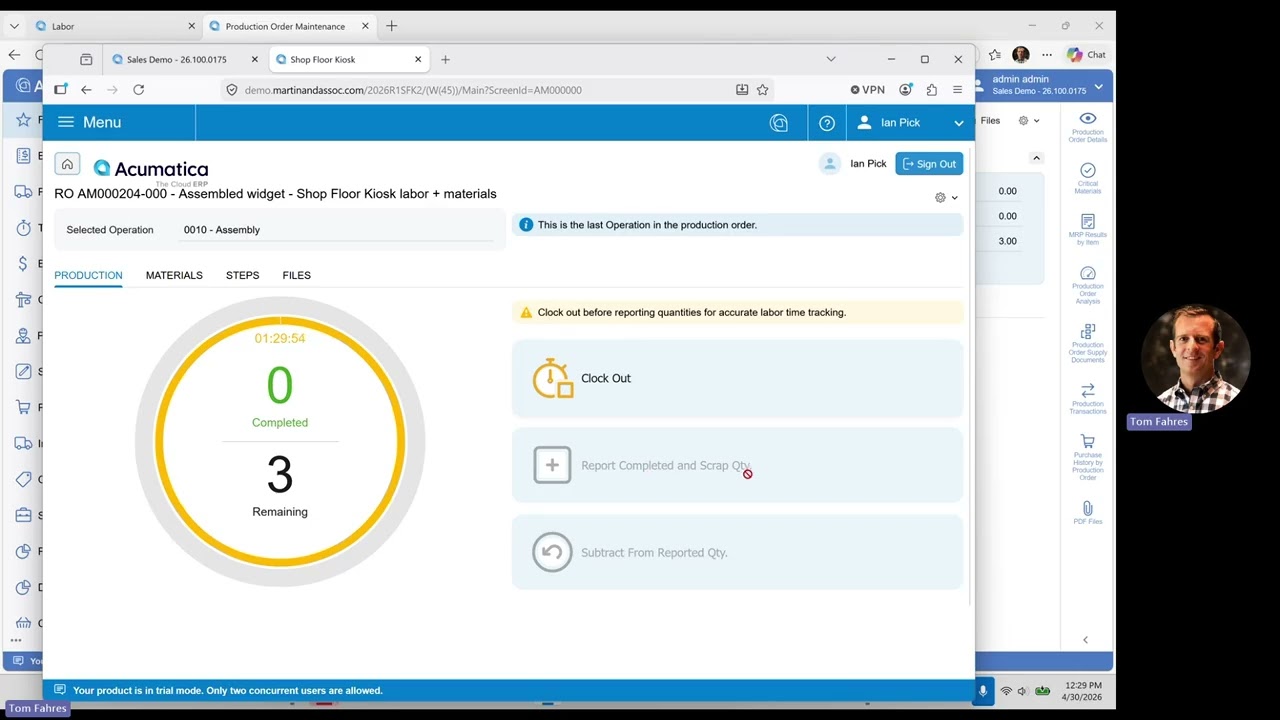Click the Acumatica swirl icon in the blue header
1280x720 pixels.
pyautogui.click(x=779, y=123)
